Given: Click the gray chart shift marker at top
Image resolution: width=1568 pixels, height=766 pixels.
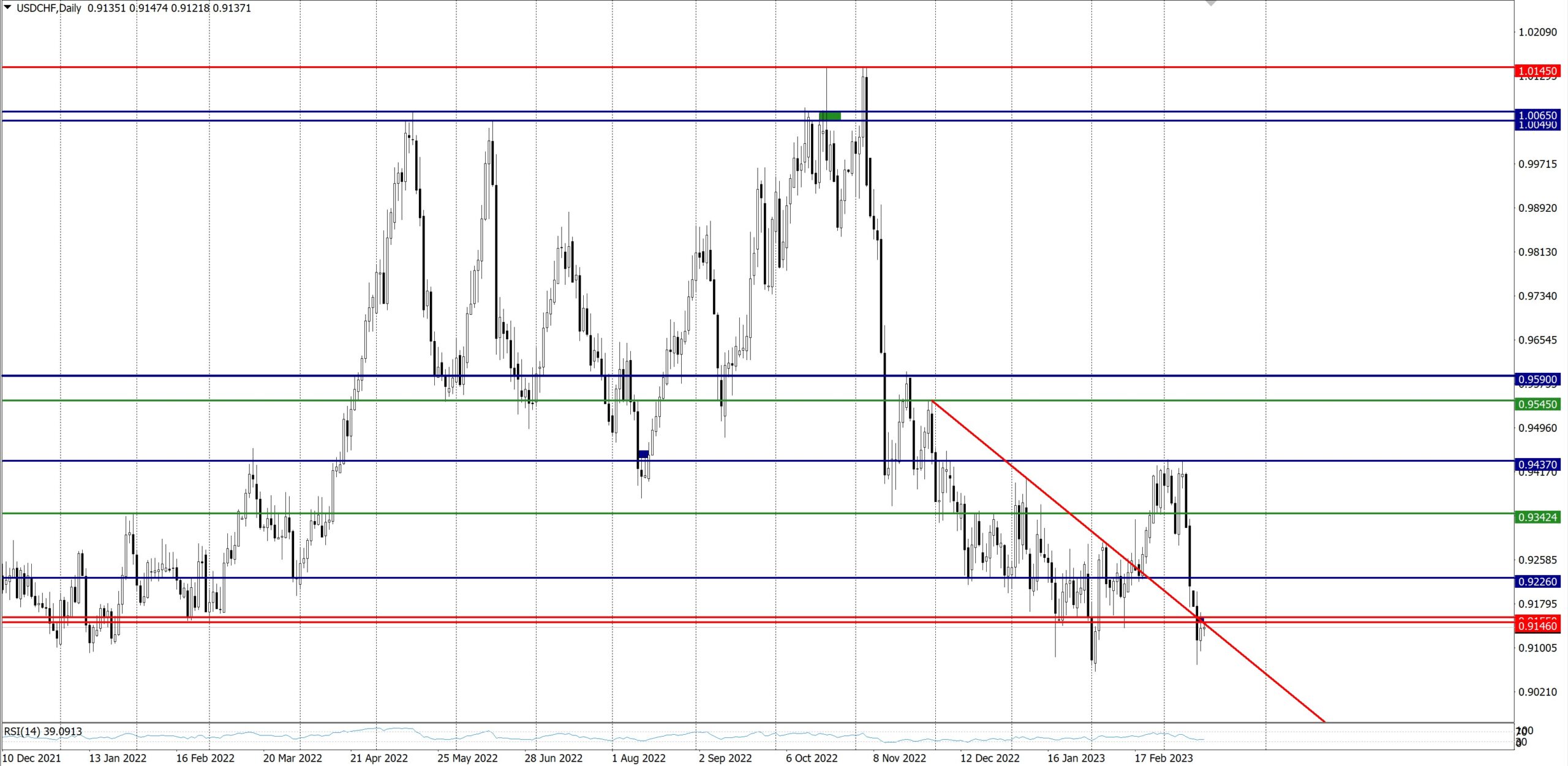Looking at the screenshot, I should pyautogui.click(x=1210, y=3).
